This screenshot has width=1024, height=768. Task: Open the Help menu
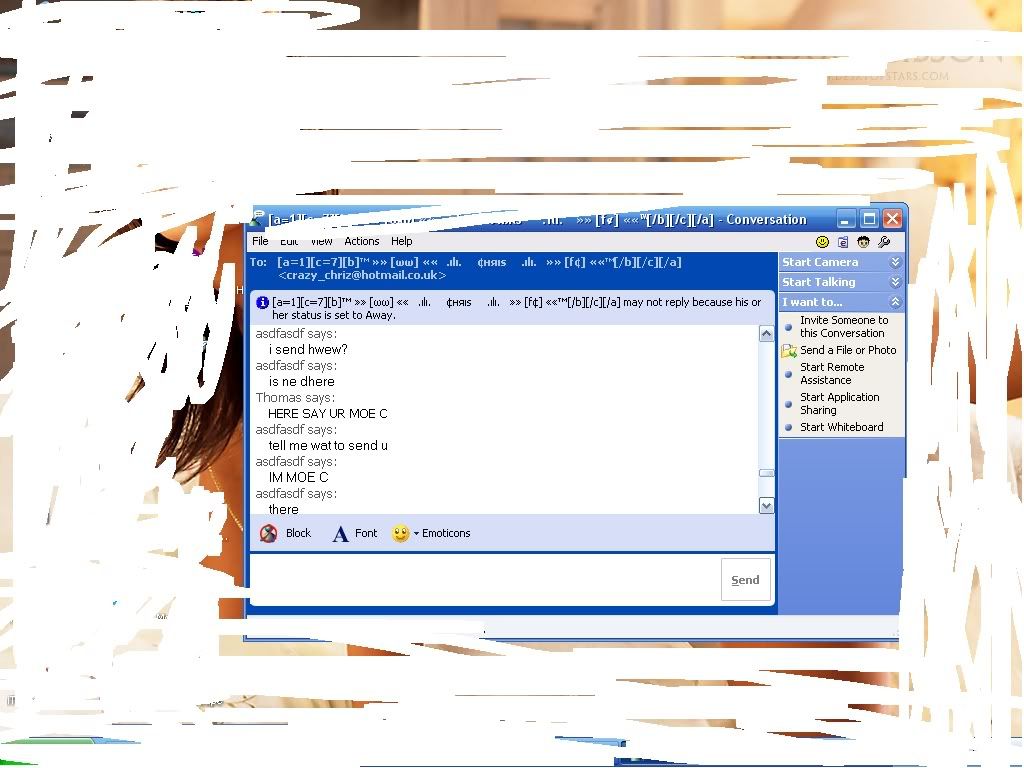pos(401,241)
